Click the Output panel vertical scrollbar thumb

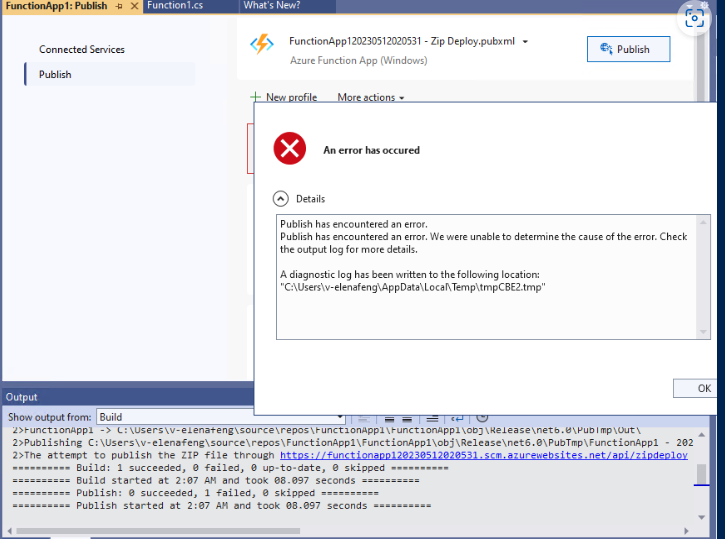701,473
